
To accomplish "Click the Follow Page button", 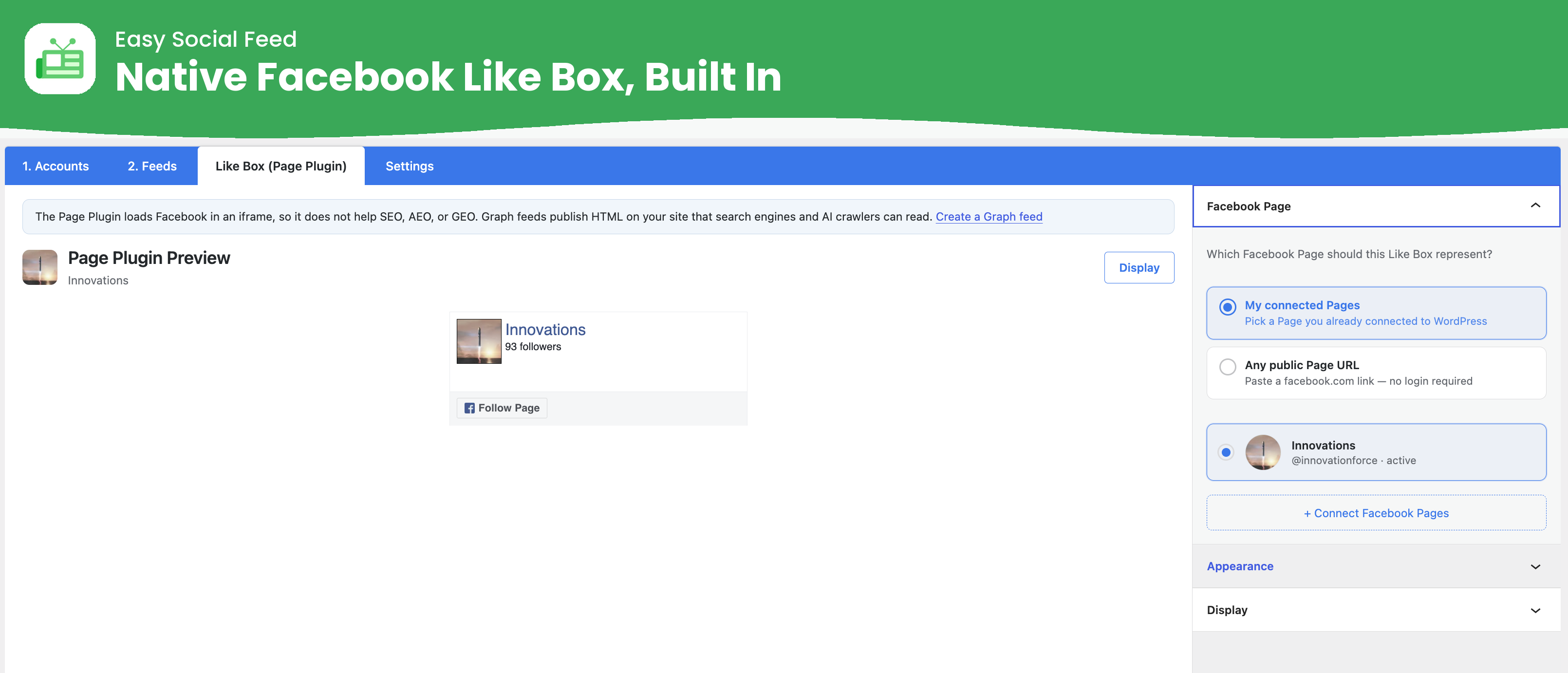I will point(502,408).
